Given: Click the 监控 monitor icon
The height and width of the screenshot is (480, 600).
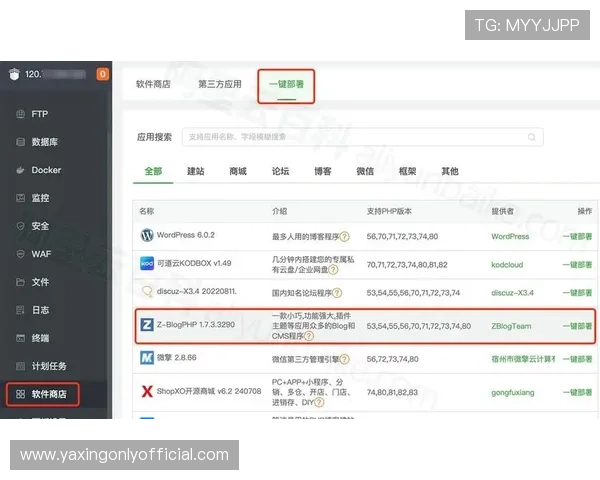Looking at the screenshot, I should click(21, 198).
